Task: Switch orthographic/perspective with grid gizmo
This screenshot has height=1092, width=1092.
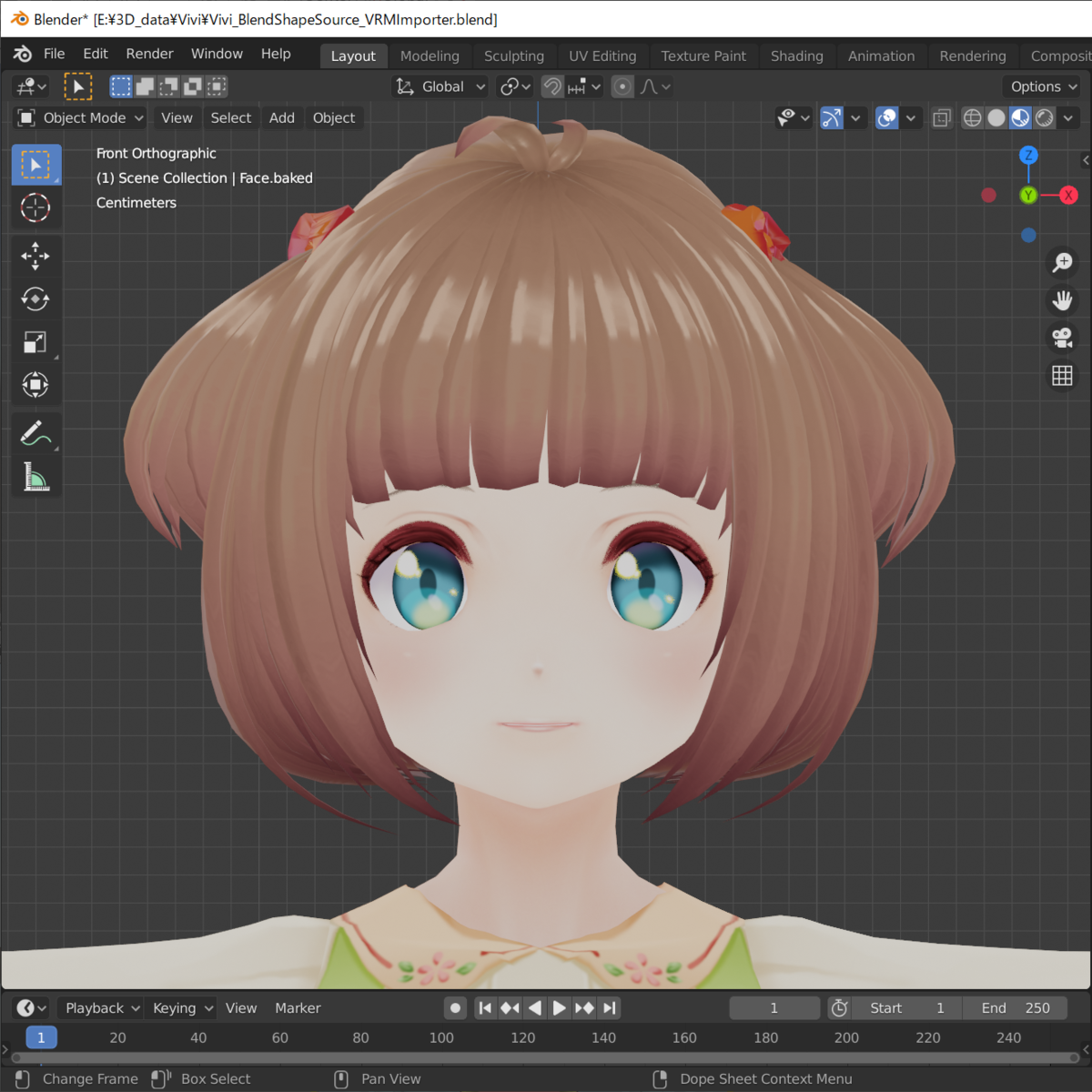Action: (1062, 376)
